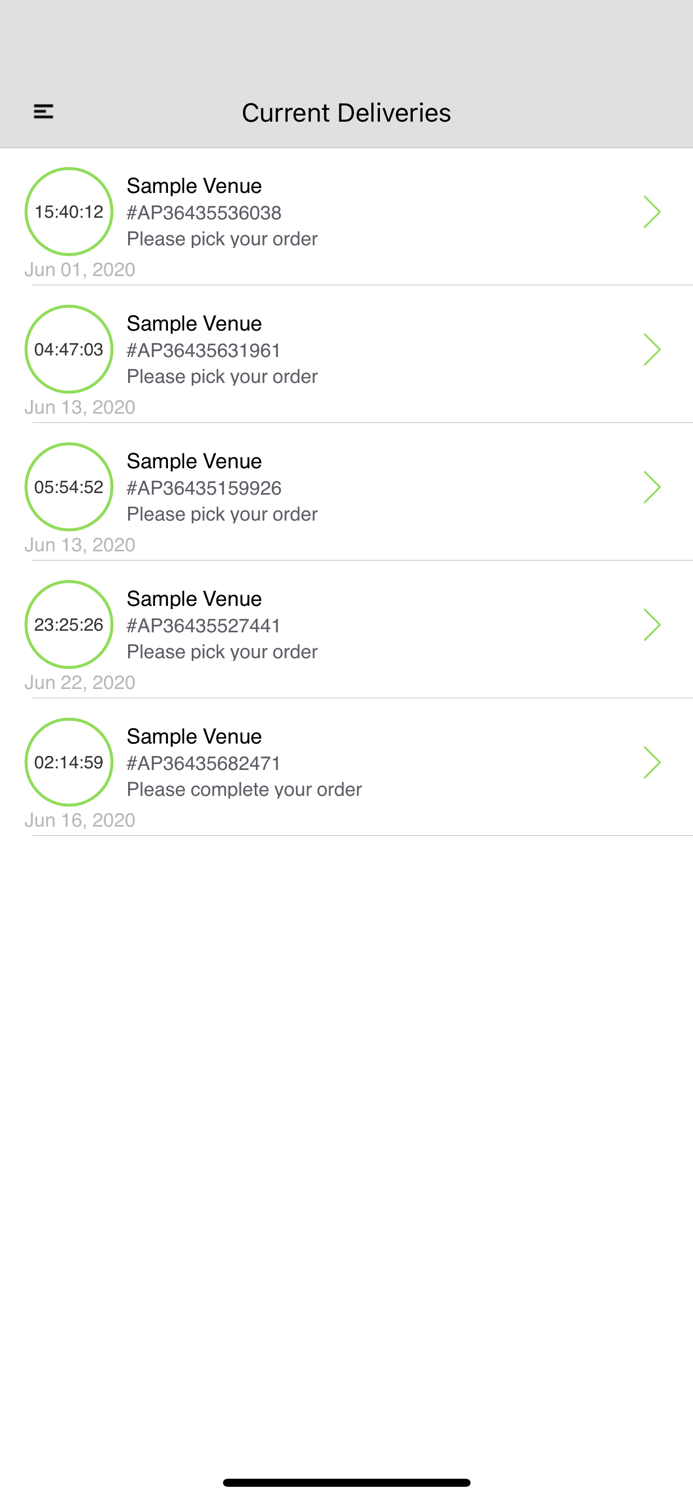Open chevron for order #AP36435682471
Screen dimensions: 693x1500
pyautogui.click(x=652, y=762)
